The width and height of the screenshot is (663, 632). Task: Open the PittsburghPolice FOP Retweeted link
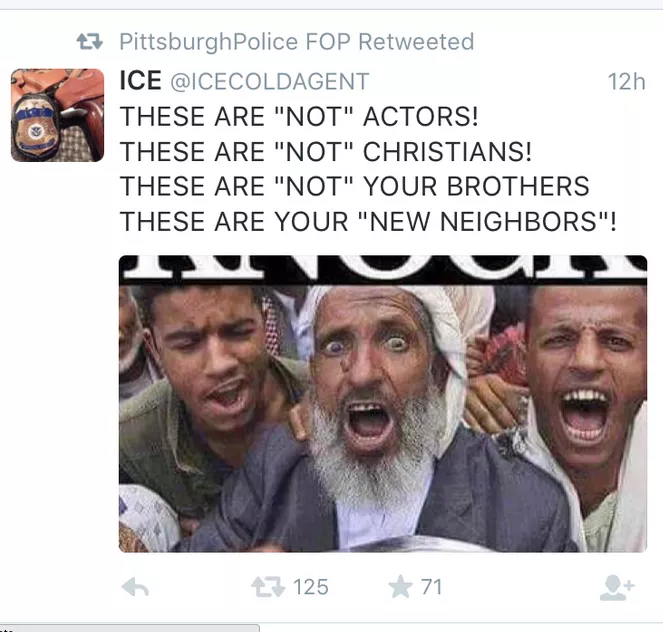pyautogui.click(x=297, y=41)
